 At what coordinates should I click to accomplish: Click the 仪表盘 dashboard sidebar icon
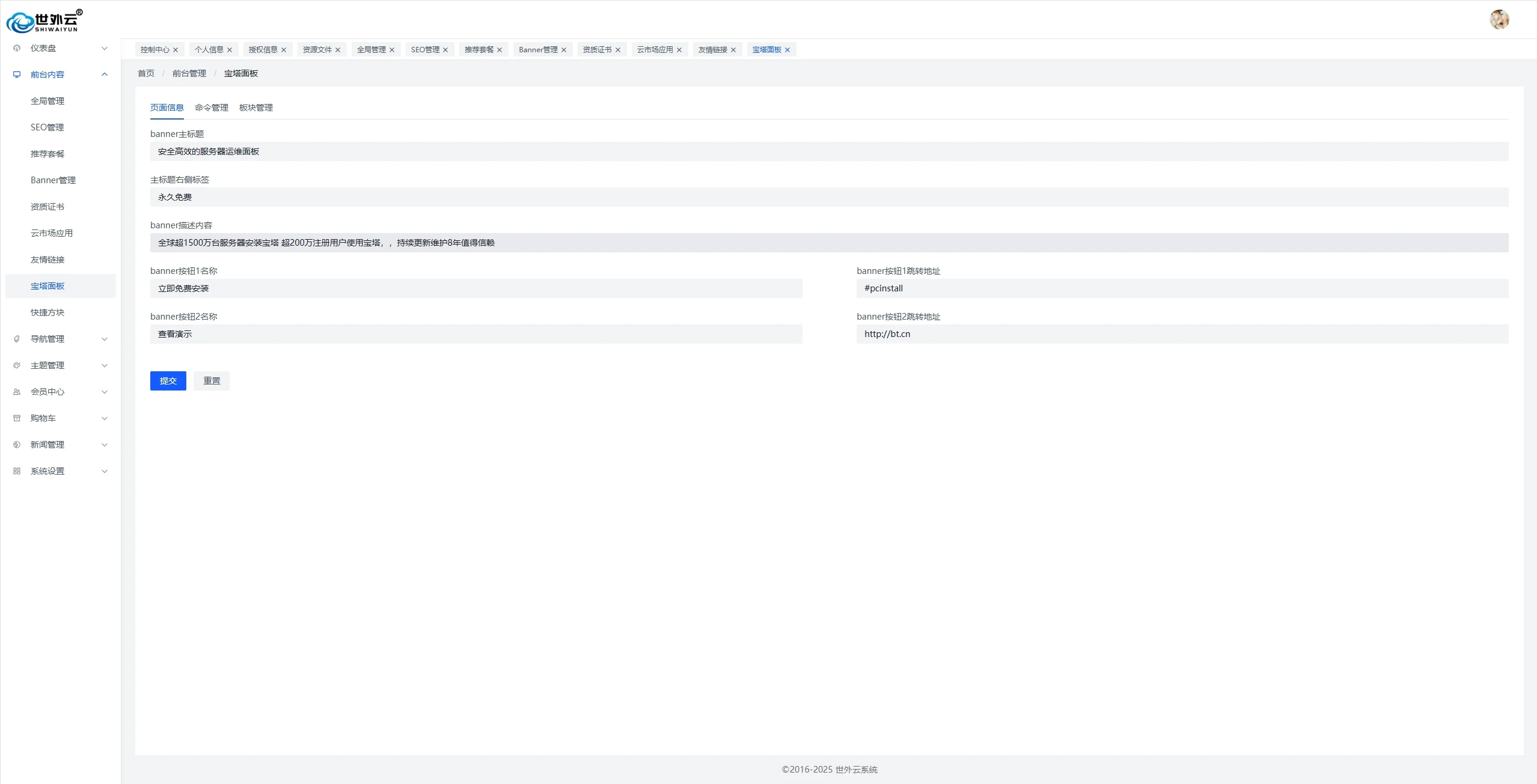click(x=17, y=48)
